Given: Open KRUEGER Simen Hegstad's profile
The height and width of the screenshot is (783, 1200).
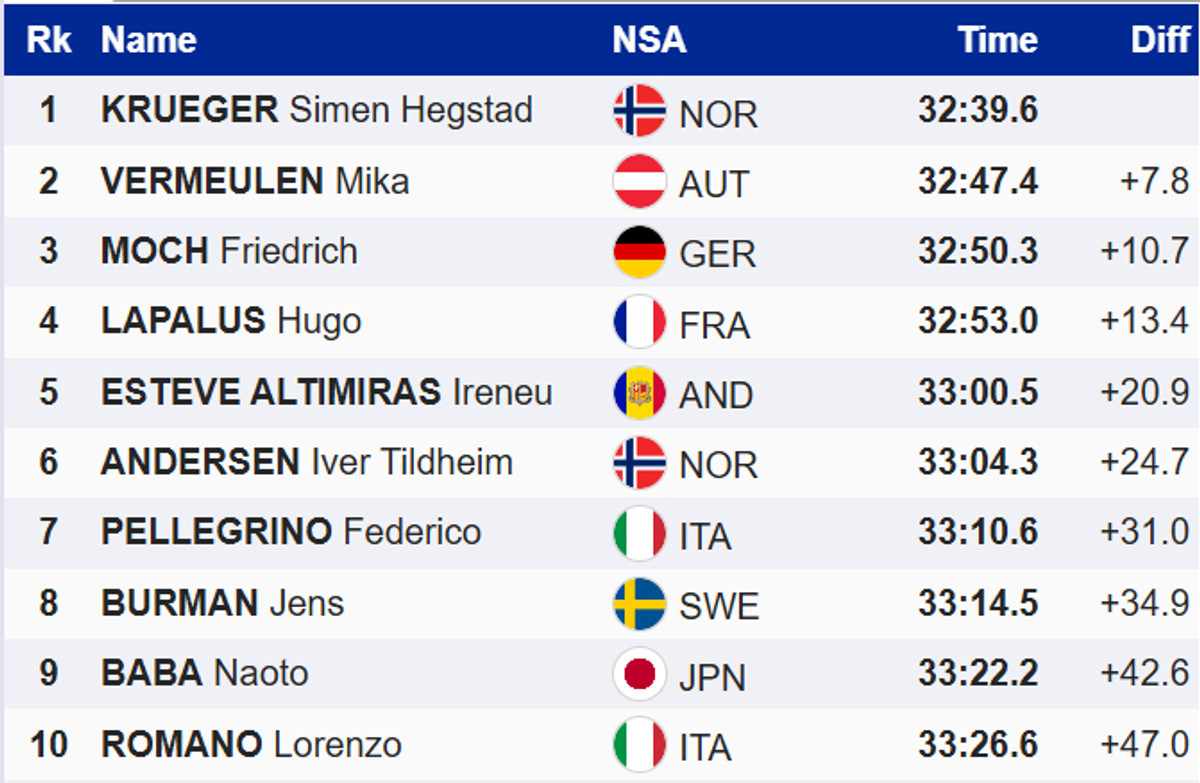Looking at the screenshot, I should [x=316, y=110].
